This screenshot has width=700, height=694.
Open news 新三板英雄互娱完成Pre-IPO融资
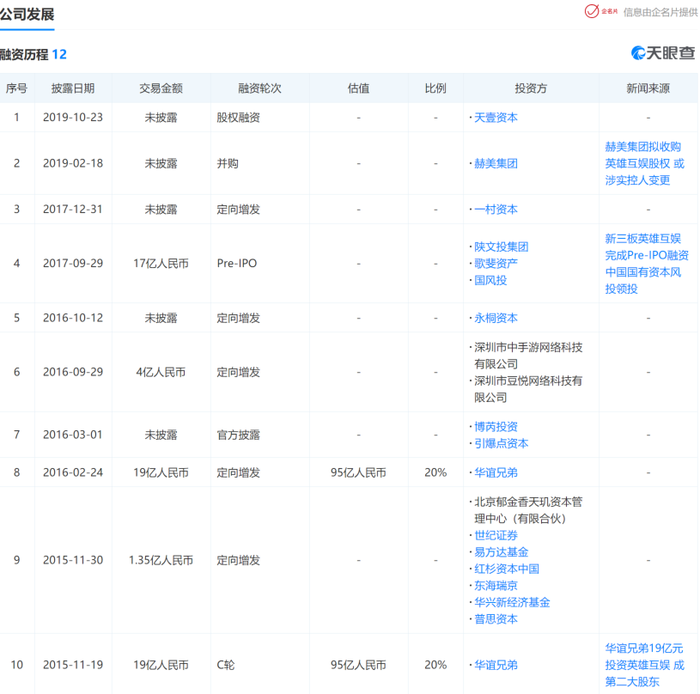click(646, 264)
